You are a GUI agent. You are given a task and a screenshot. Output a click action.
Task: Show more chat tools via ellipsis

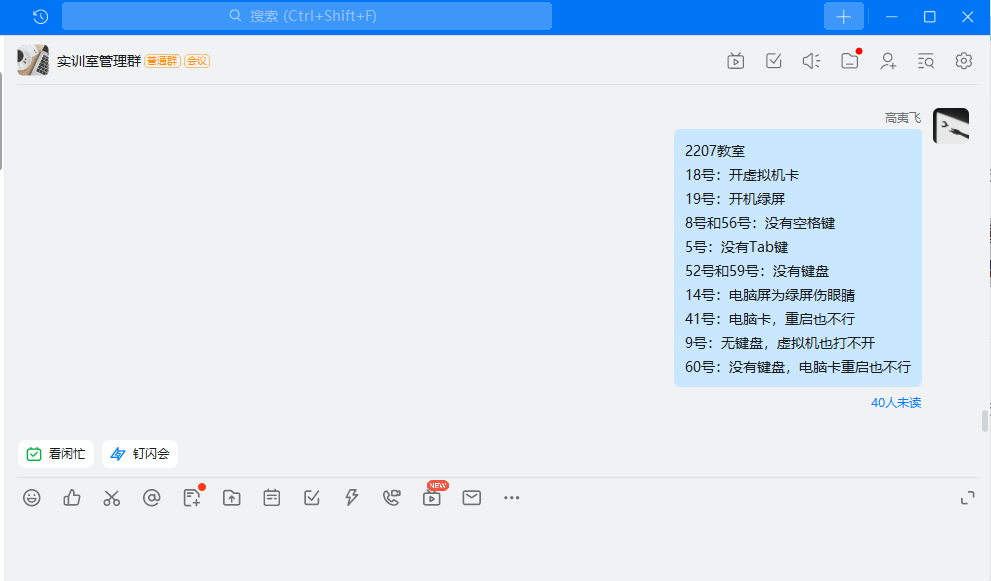point(512,497)
